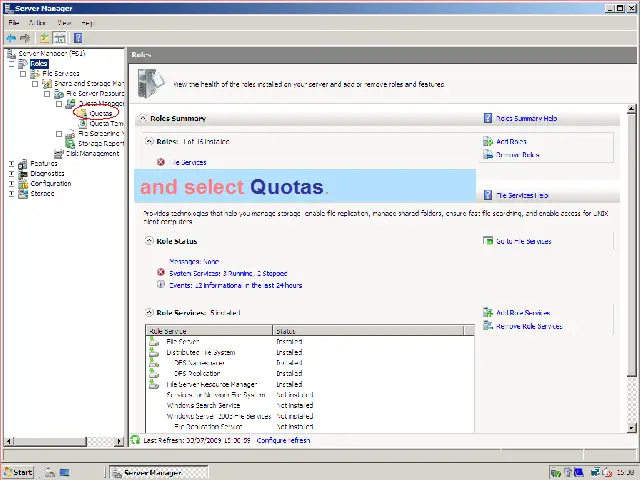Click the Configure refresh link
Screen dimensions: 640x480
(x=283, y=440)
